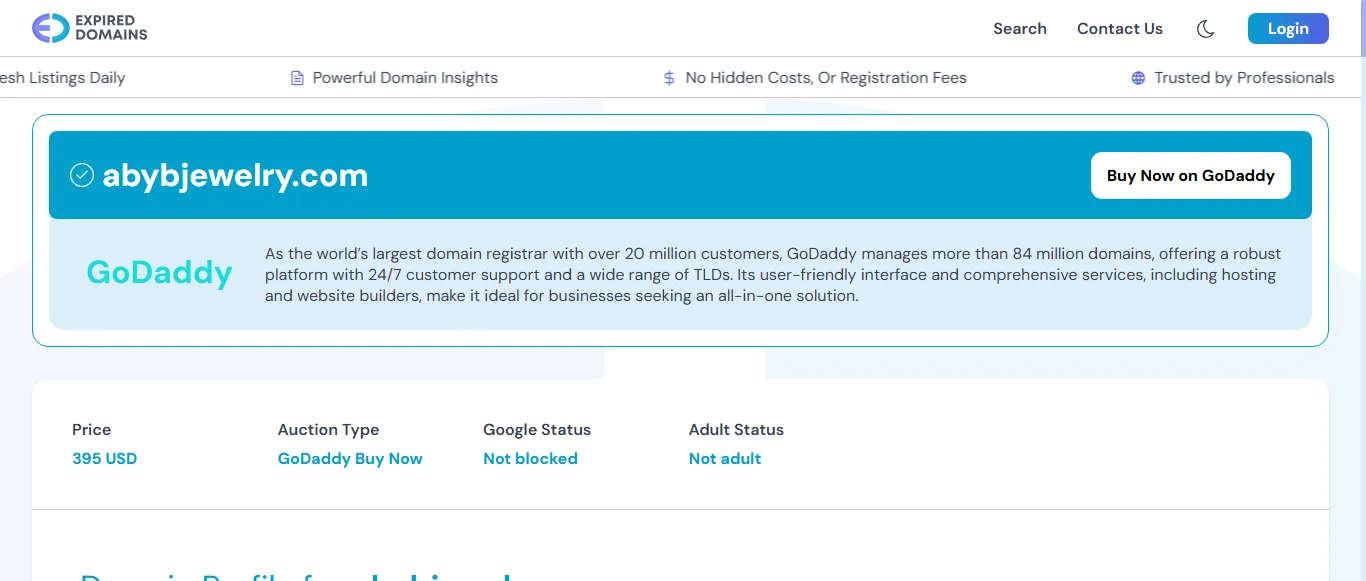
Task: Click the globe icon beside Trusted by Professionals
Action: (x=1138, y=78)
